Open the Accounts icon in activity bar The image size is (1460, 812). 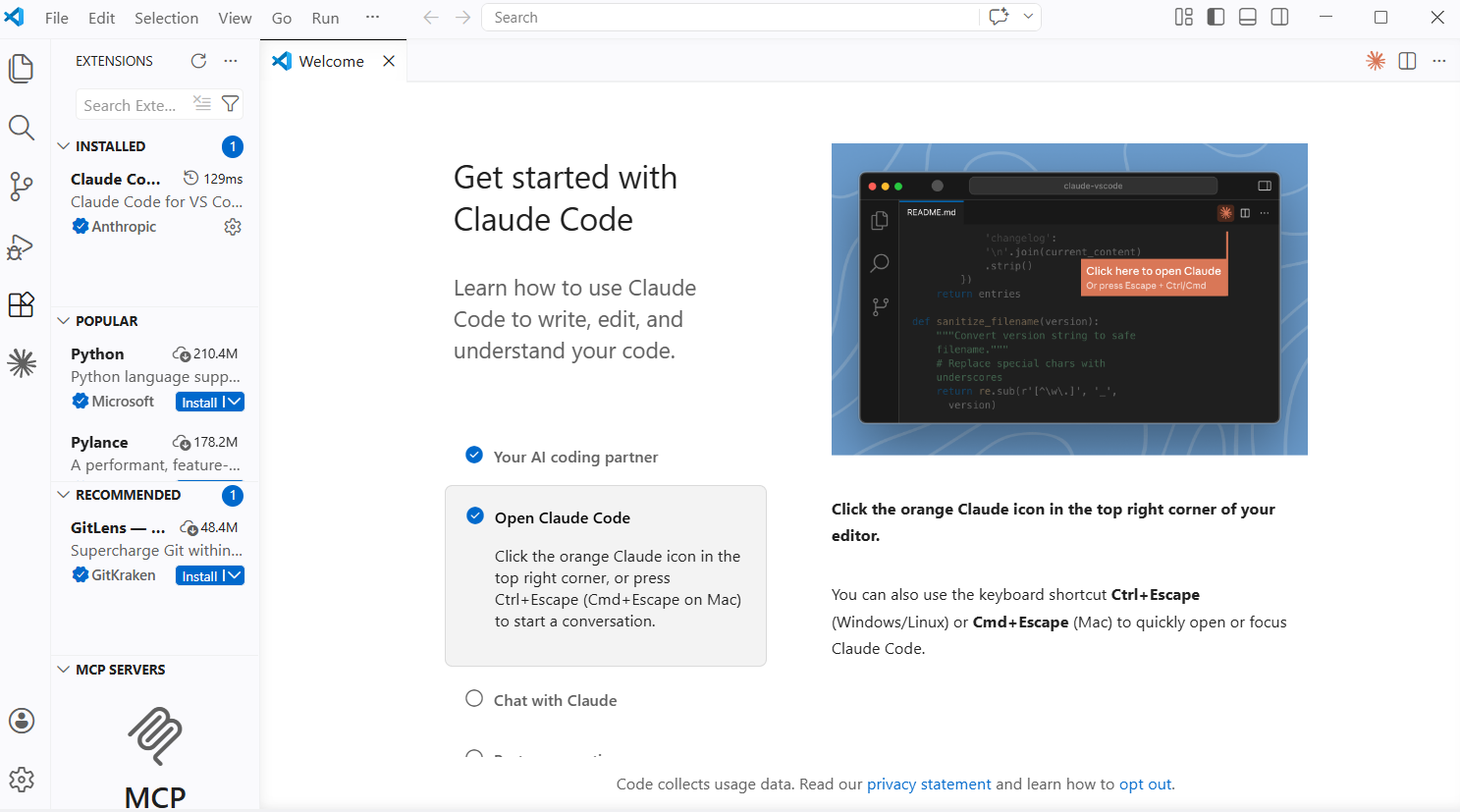pos(22,721)
